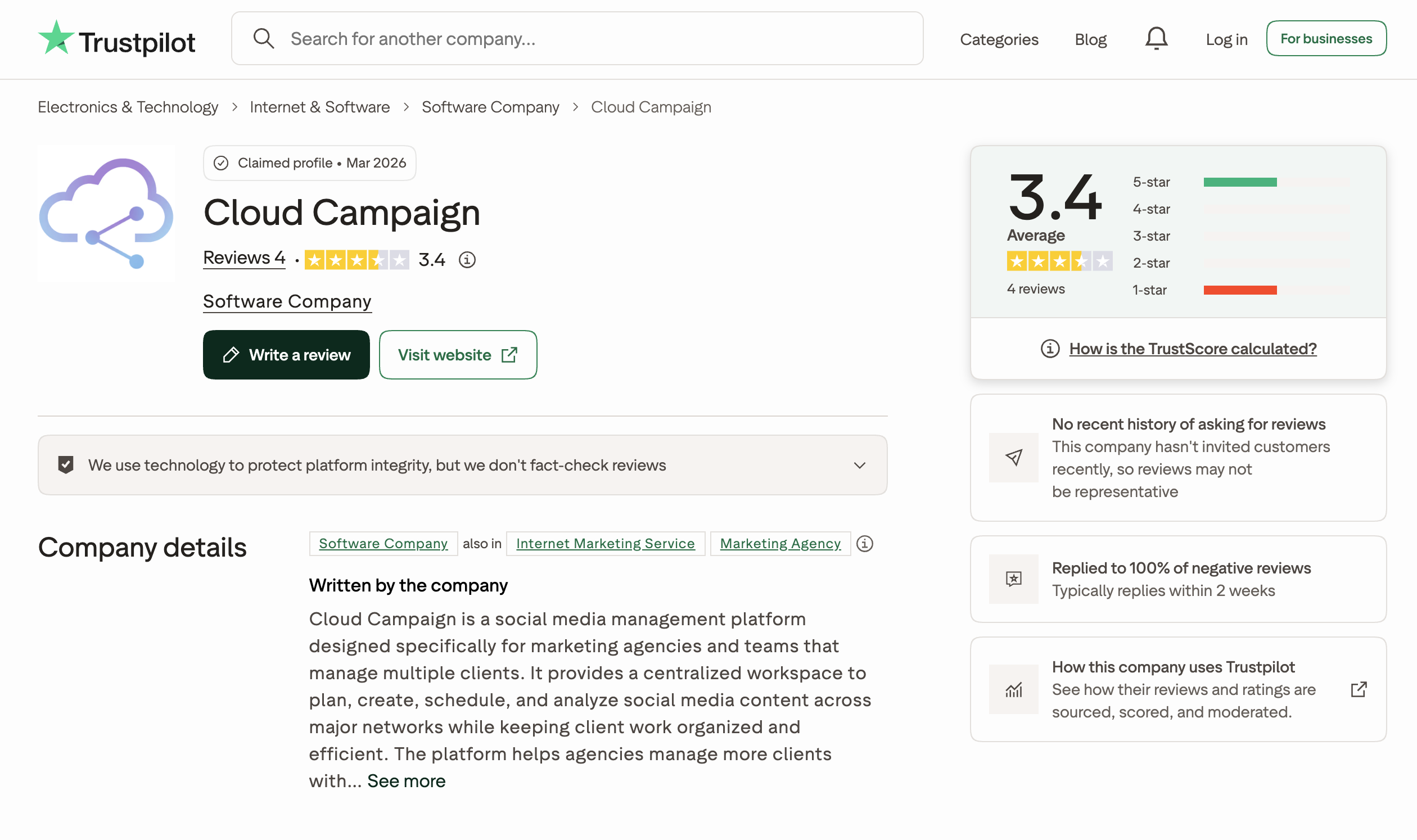
Task: Click the search for another company field
Action: pyautogui.click(x=577, y=38)
